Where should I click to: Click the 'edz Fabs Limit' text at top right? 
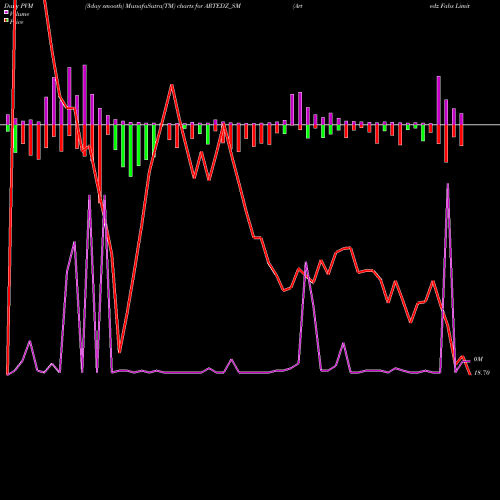pos(450,6)
